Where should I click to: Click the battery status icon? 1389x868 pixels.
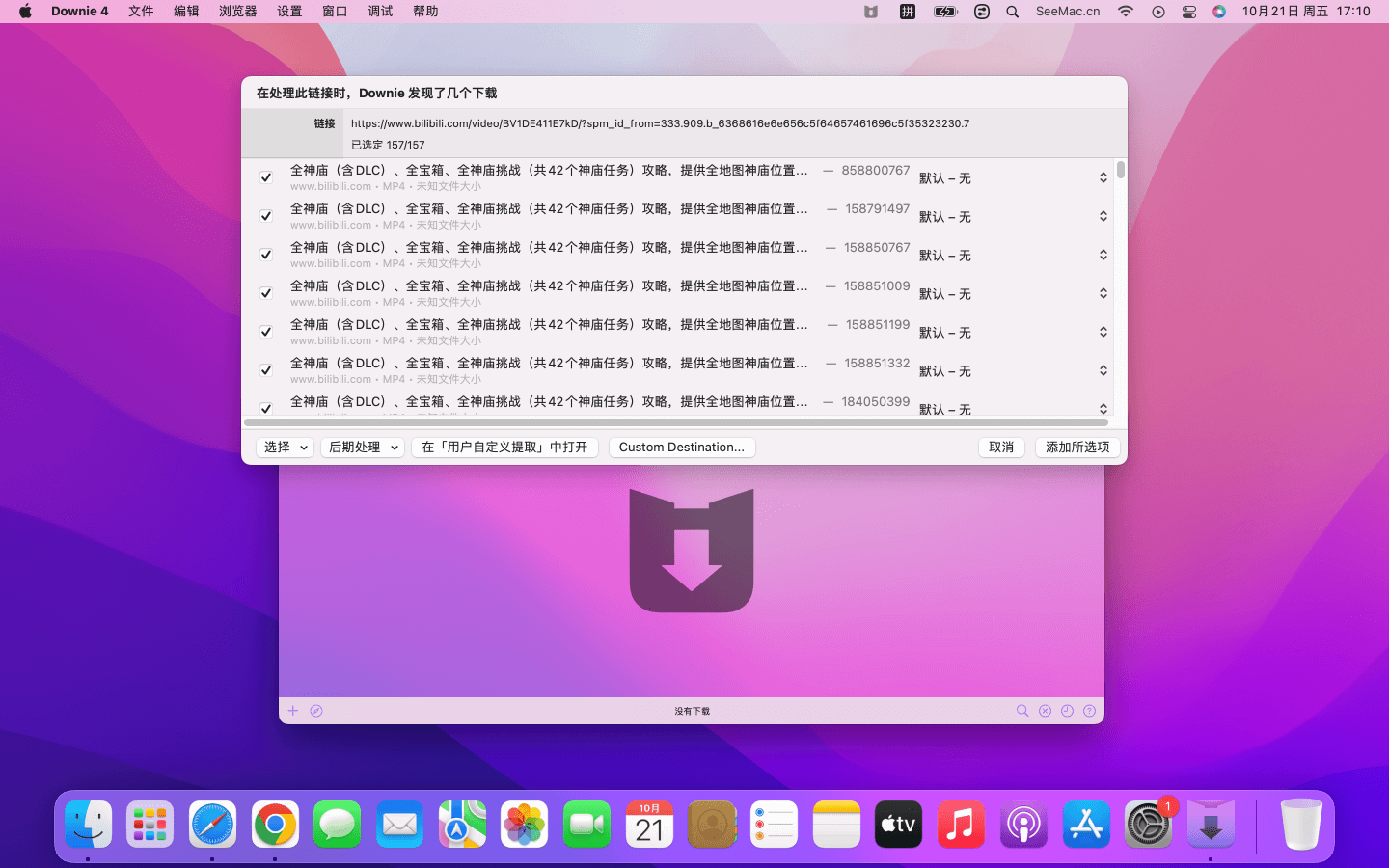pyautogui.click(x=945, y=12)
